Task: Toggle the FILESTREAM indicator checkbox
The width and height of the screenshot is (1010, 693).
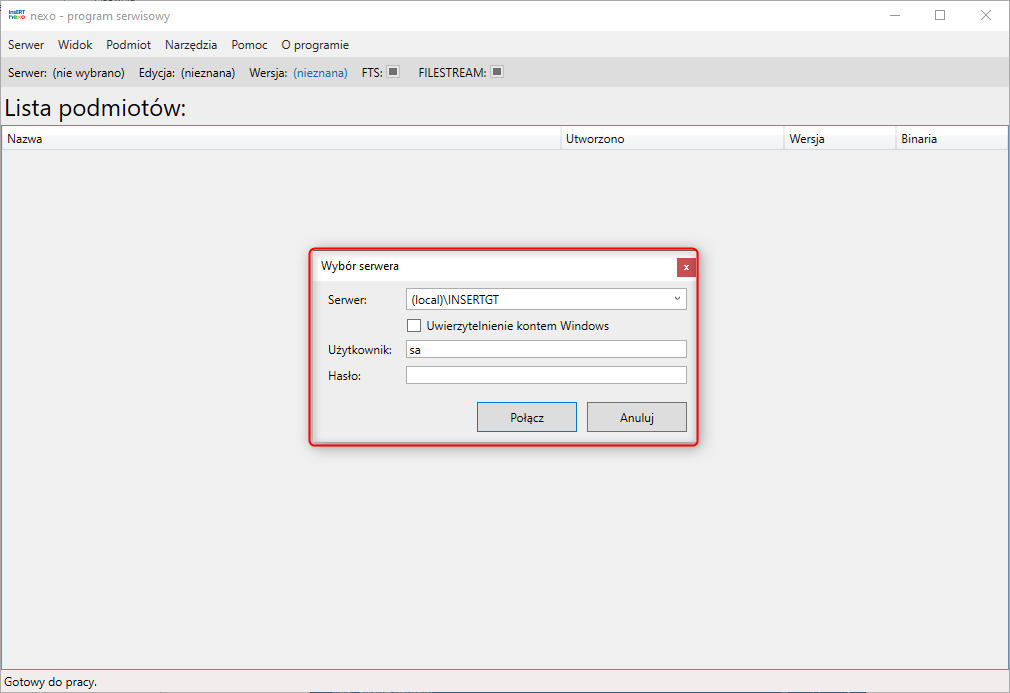Action: (497, 71)
